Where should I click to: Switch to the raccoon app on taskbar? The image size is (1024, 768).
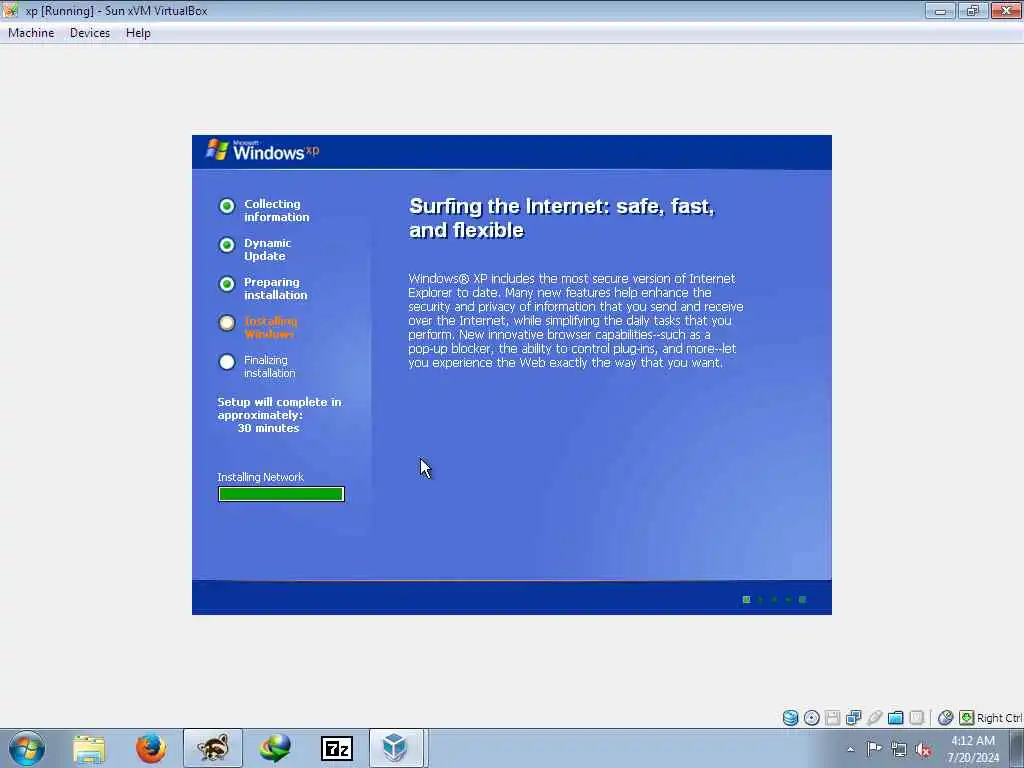(213, 748)
